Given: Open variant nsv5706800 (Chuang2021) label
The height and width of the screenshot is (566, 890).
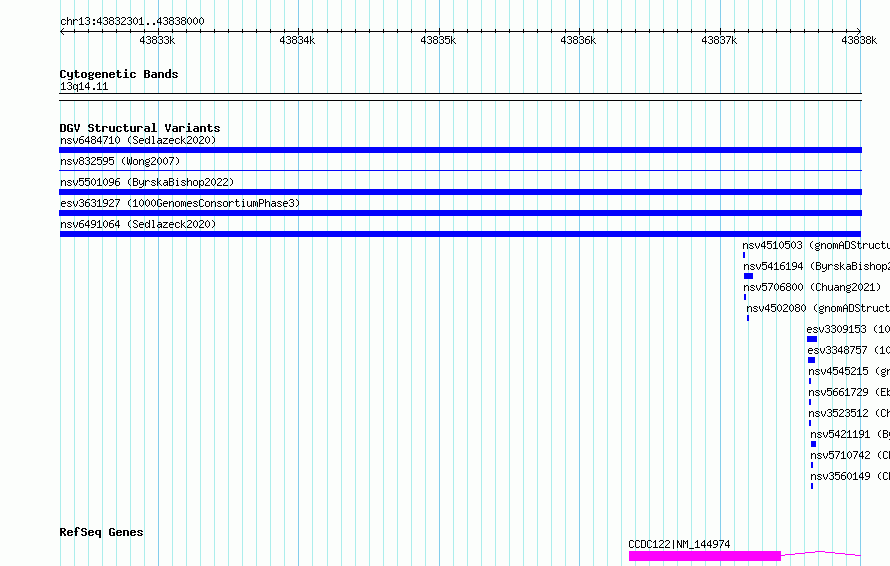Looking at the screenshot, I should pyautogui.click(x=812, y=287).
